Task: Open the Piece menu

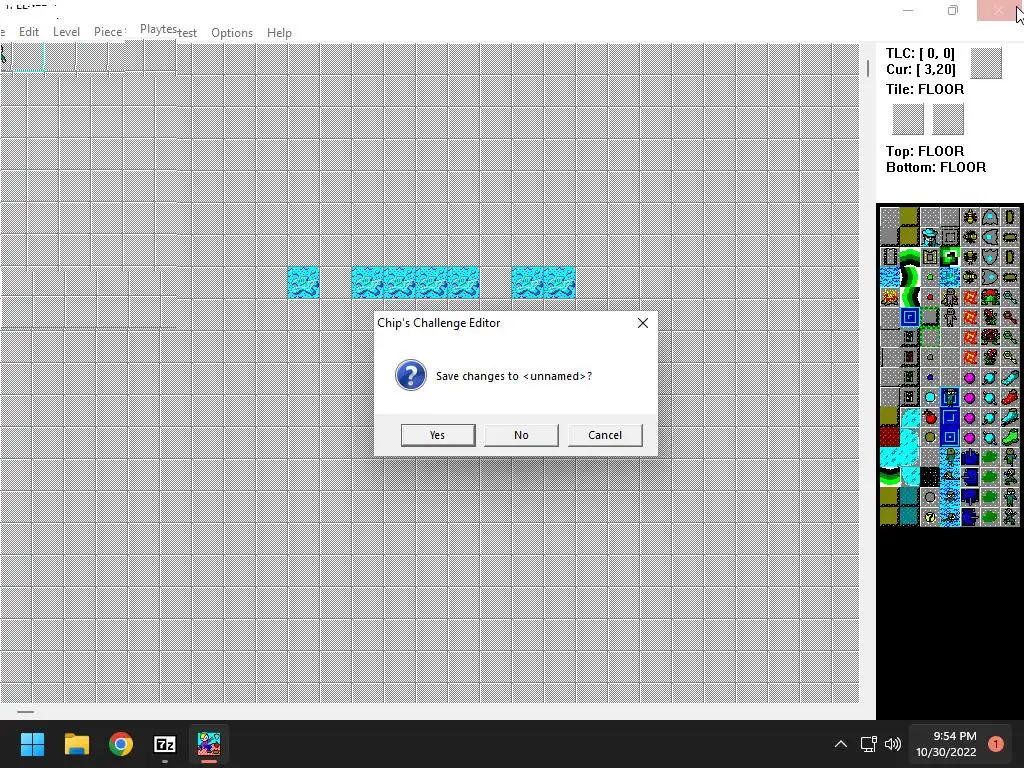Action: (108, 31)
